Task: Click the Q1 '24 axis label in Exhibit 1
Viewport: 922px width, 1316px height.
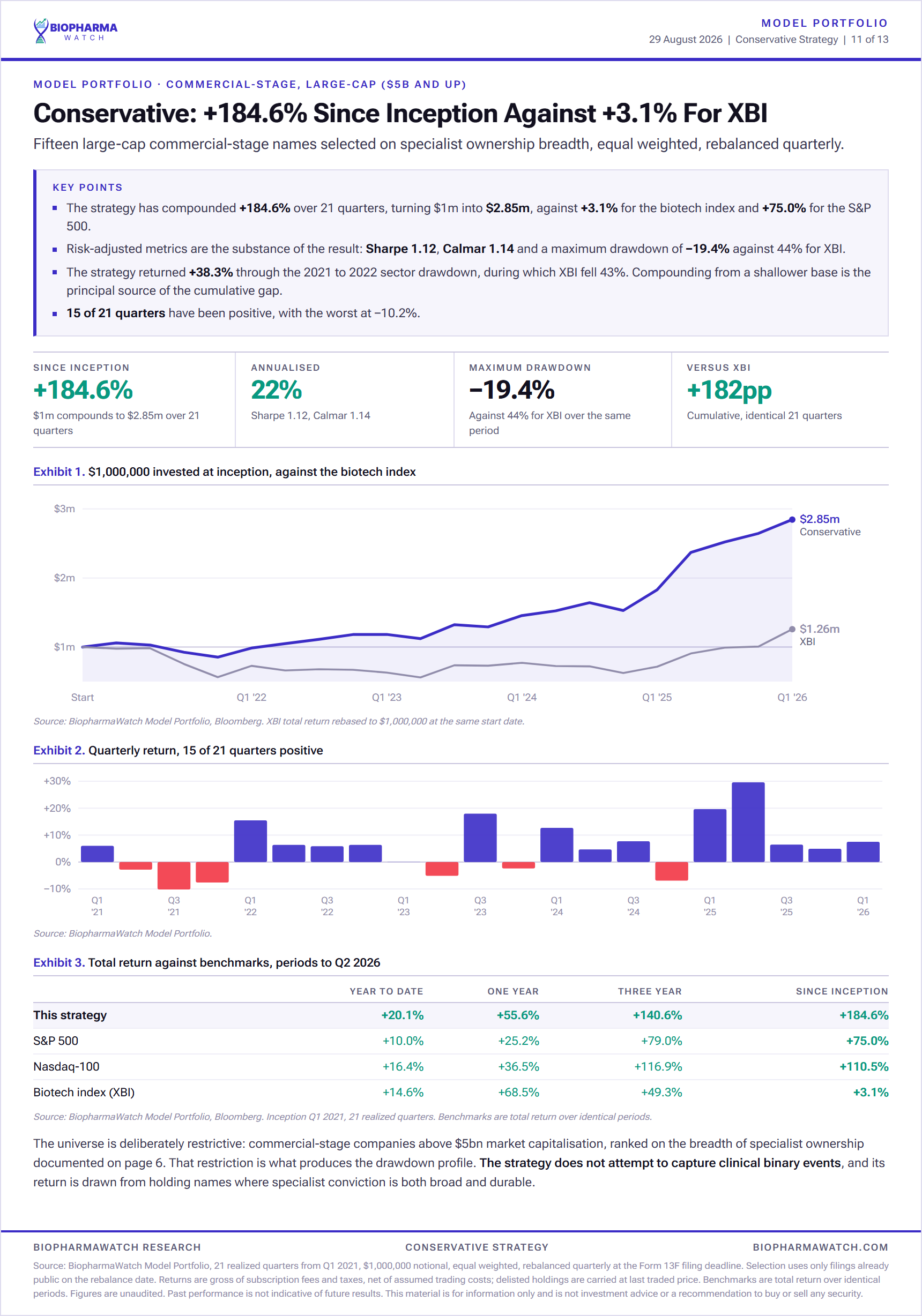Action: pyautogui.click(x=522, y=697)
